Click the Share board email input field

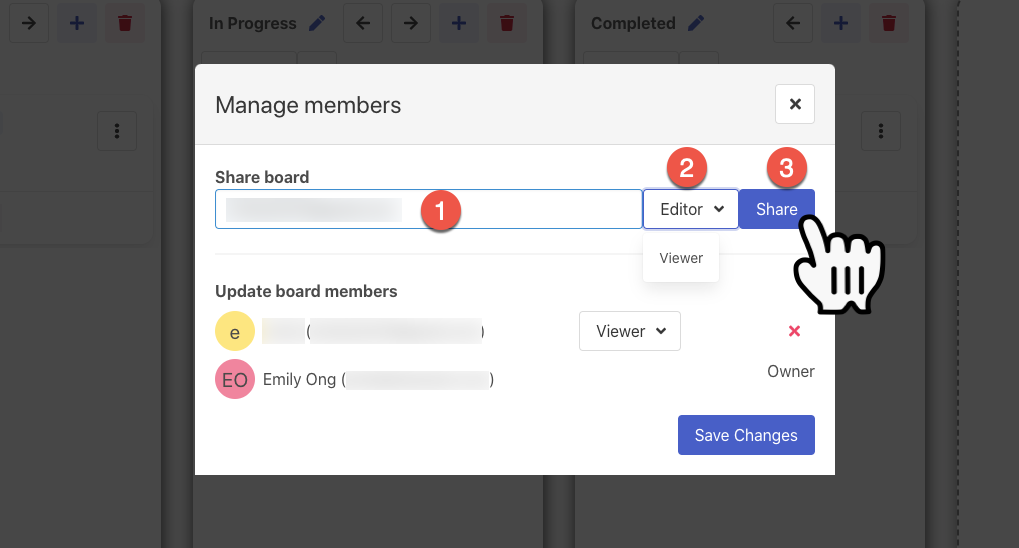[429, 209]
